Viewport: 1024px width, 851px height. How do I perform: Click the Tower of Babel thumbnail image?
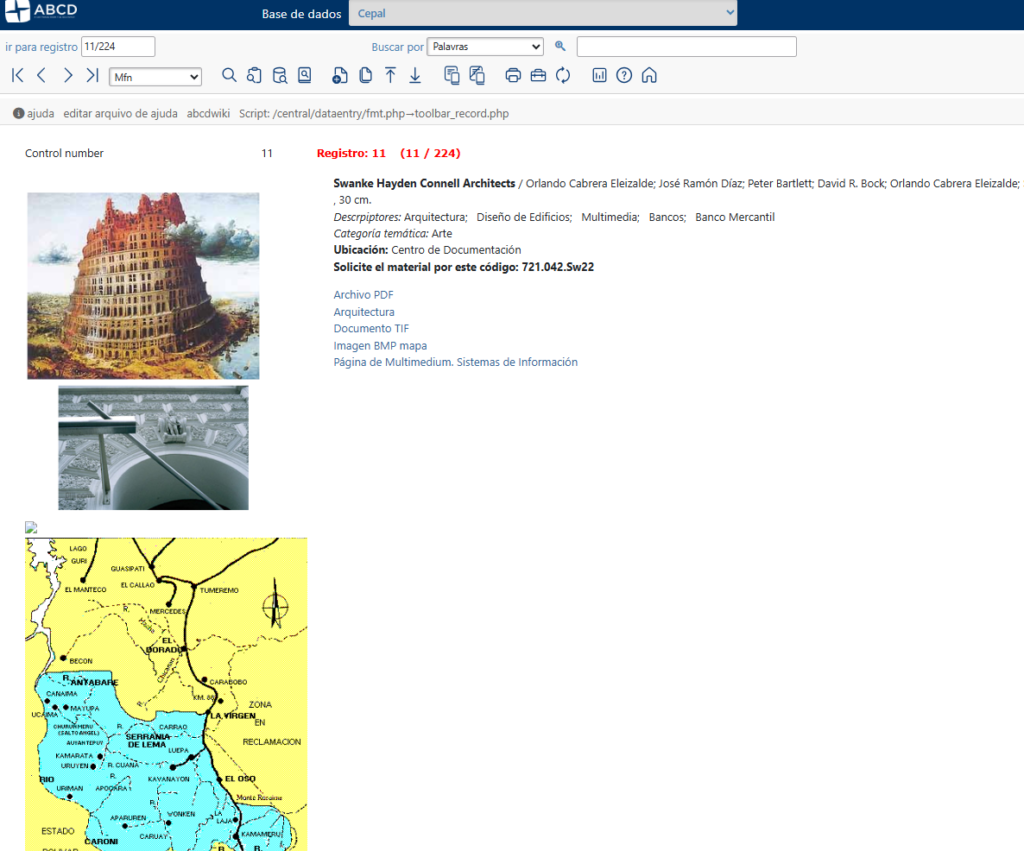click(143, 286)
